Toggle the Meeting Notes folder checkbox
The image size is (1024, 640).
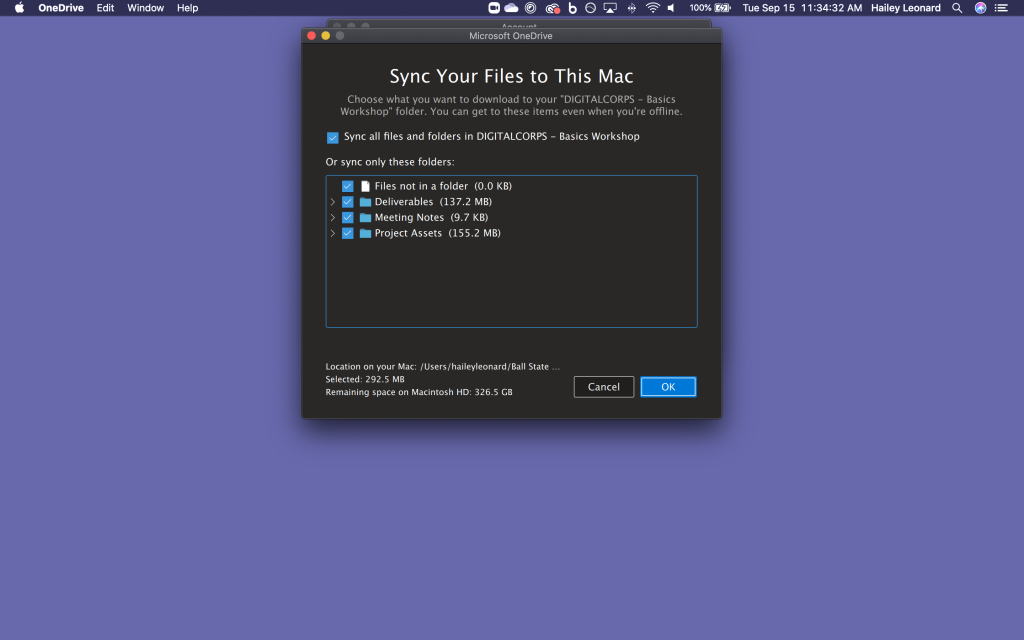click(x=347, y=218)
